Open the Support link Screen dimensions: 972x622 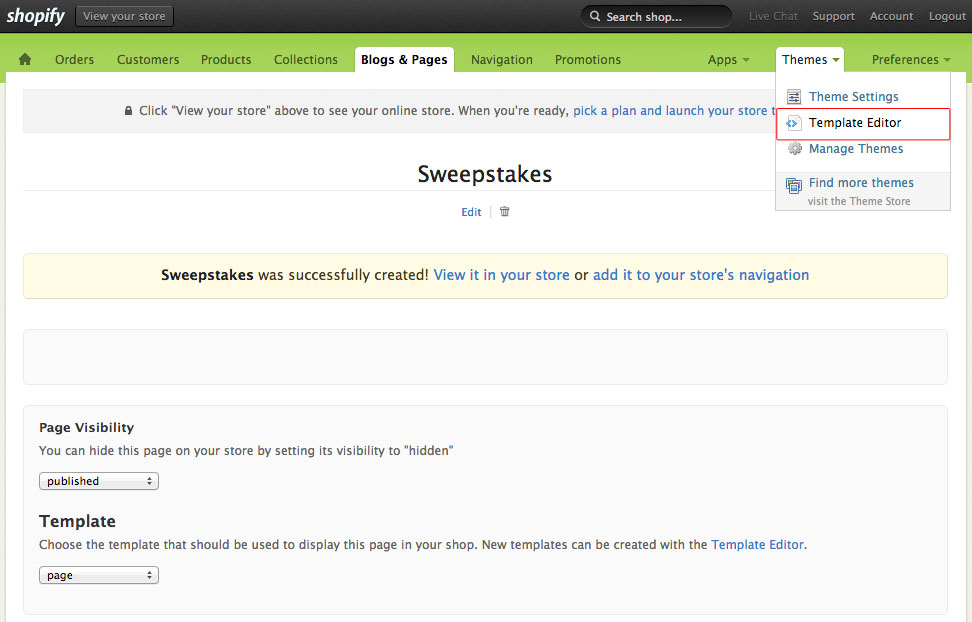[x=833, y=16]
